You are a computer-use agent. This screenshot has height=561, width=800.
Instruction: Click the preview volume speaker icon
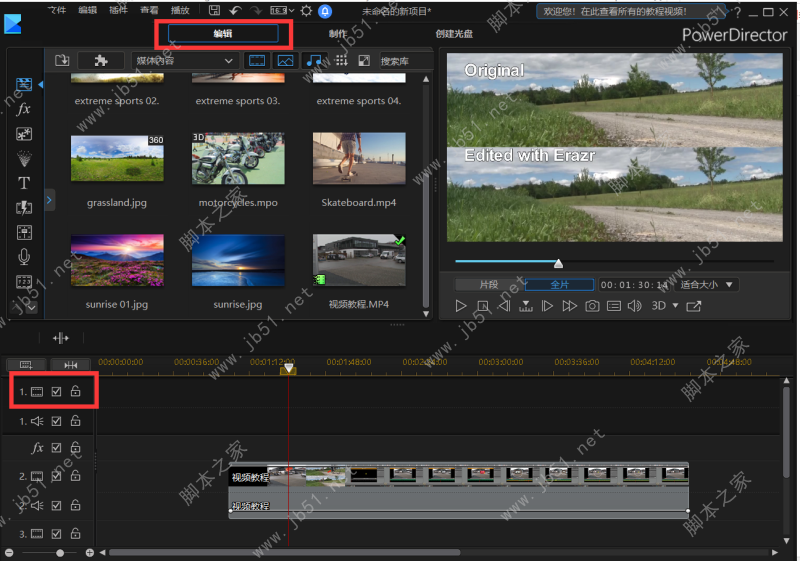coord(634,306)
